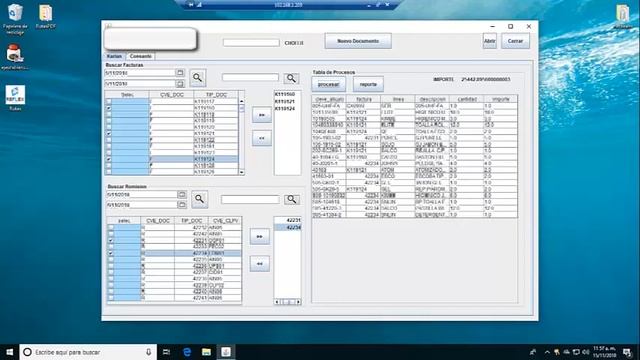
Task: Click the reporte button
Action: 368,84
